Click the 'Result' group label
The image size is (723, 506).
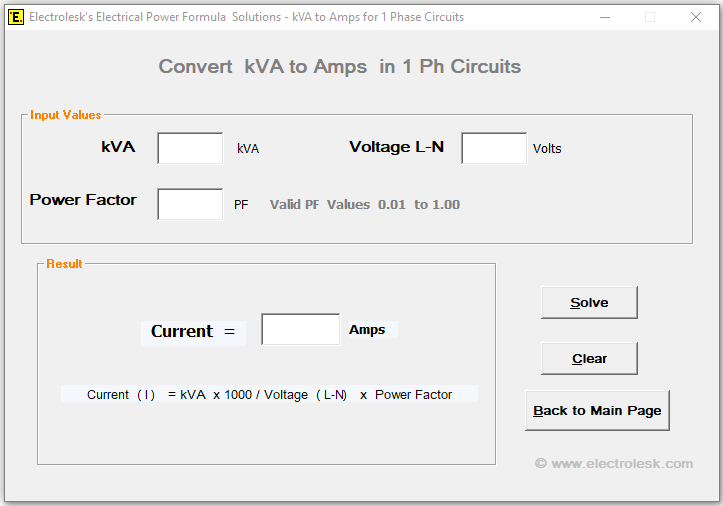point(64,264)
